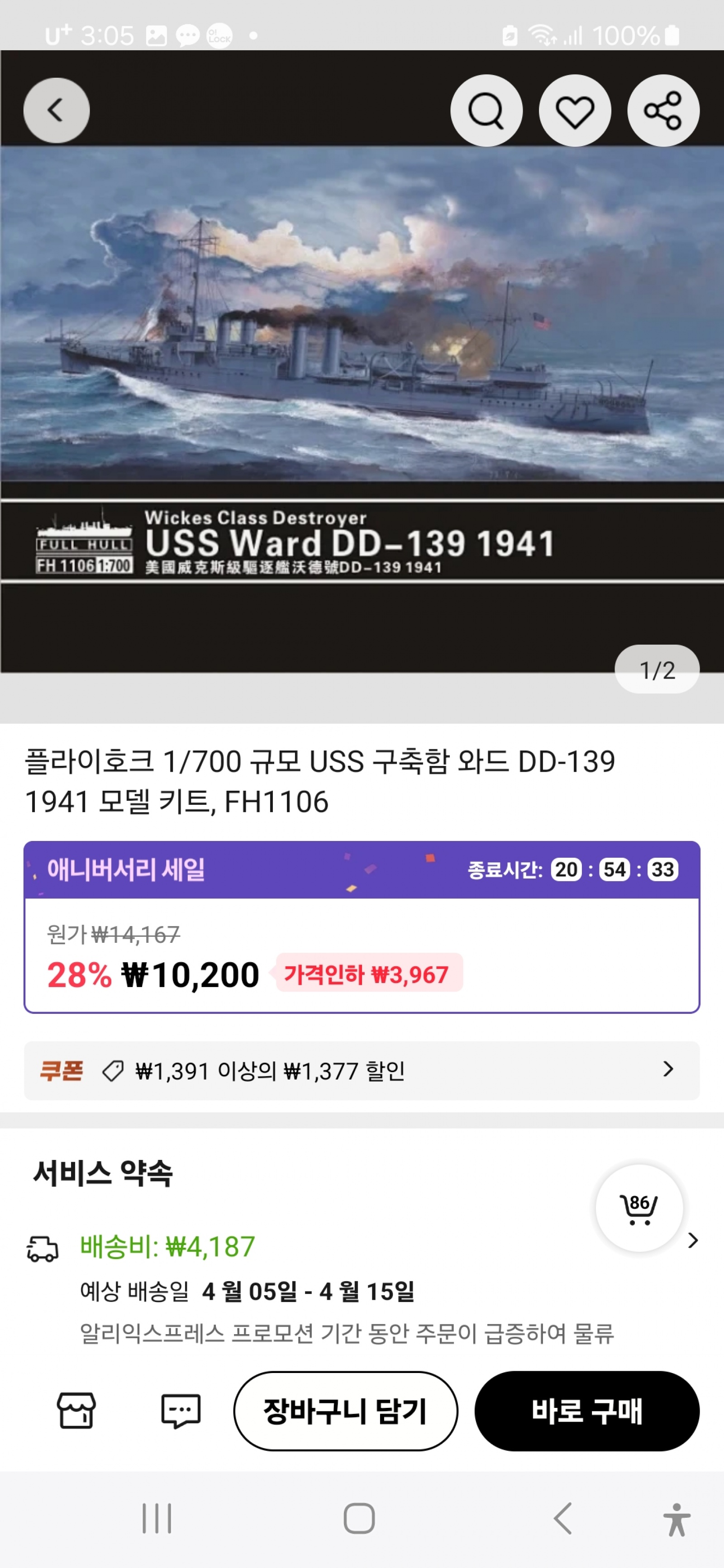Screen dimensions: 724x1568
Task: Expand coupon discount details chevron
Action: point(668,1069)
